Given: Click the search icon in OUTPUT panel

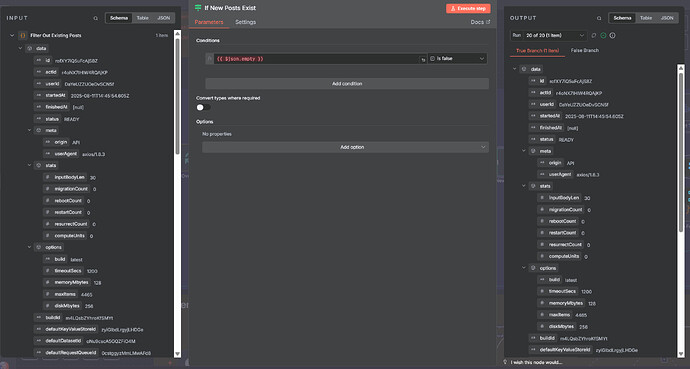Looking at the screenshot, I should 599,18.
